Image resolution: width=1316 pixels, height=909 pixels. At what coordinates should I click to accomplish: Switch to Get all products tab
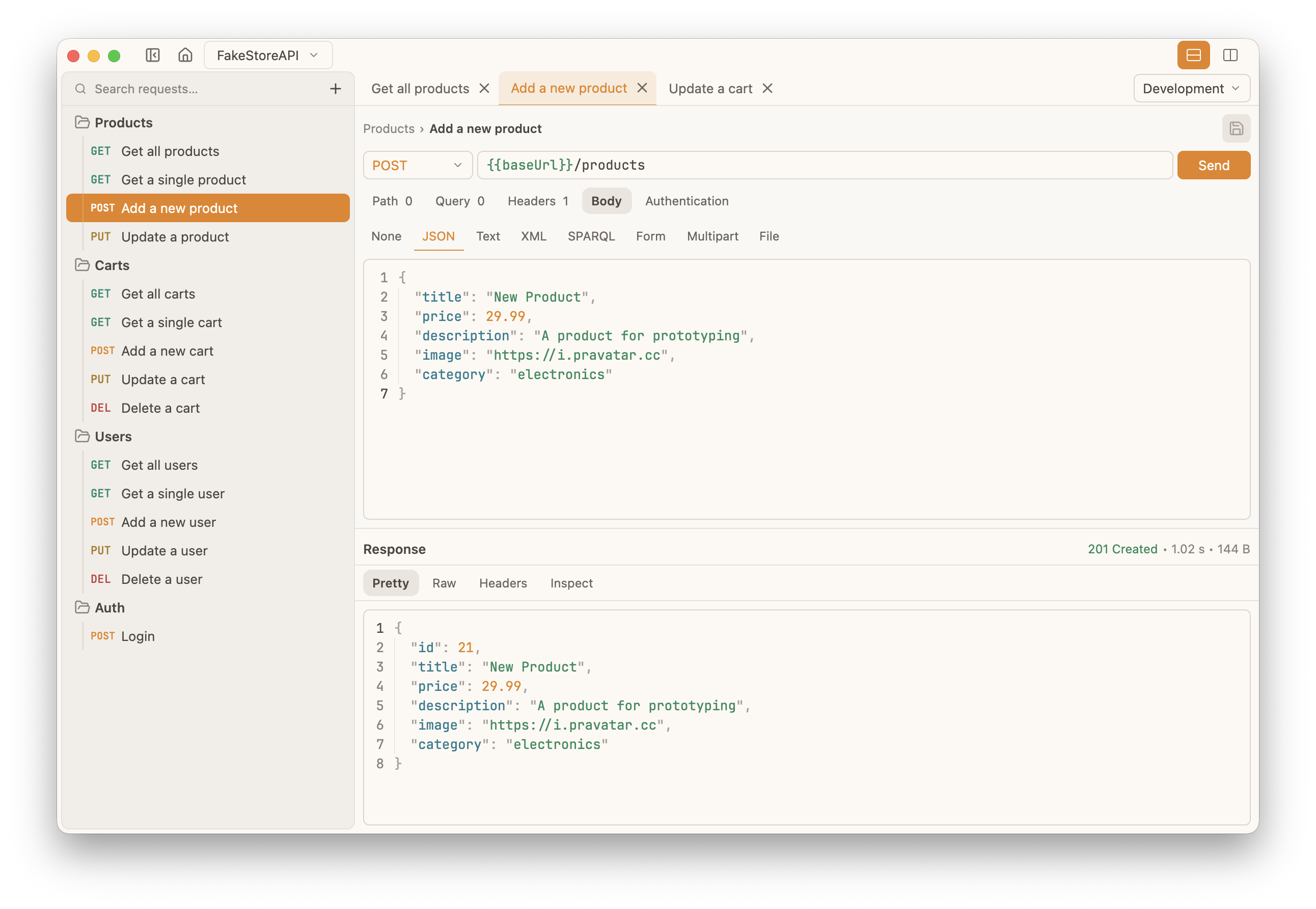[x=420, y=88]
